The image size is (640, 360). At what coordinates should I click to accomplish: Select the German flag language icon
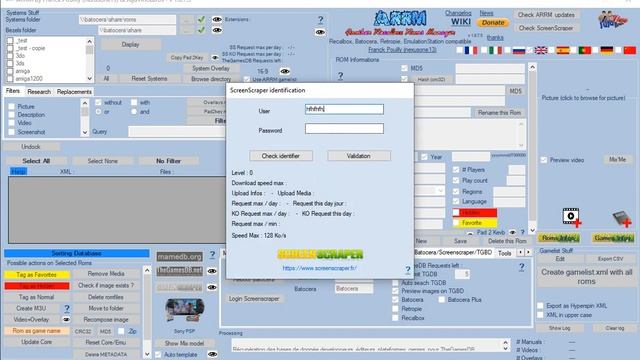tap(607, 50)
